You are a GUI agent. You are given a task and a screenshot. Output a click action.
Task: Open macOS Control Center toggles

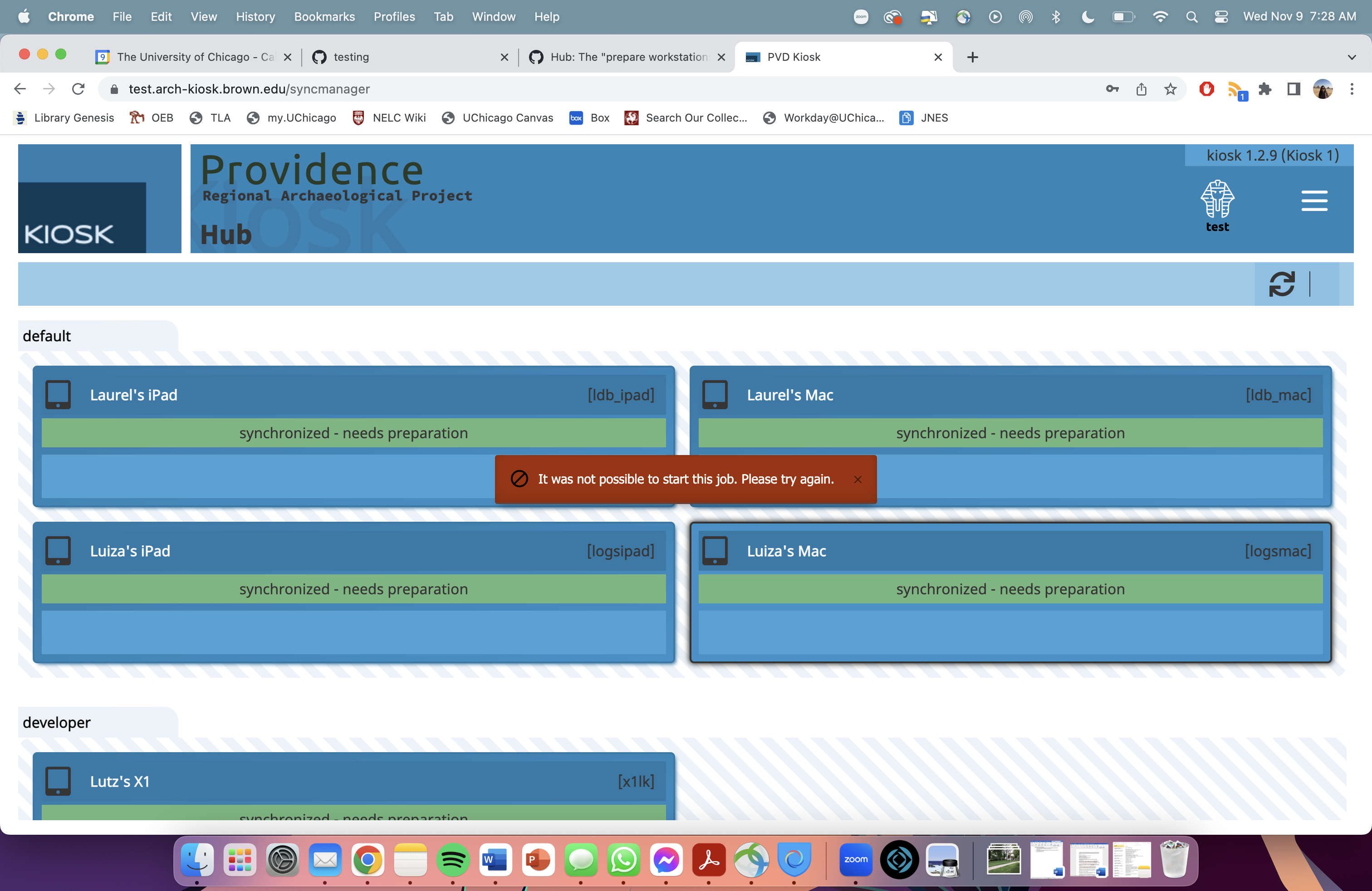pos(1221,17)
